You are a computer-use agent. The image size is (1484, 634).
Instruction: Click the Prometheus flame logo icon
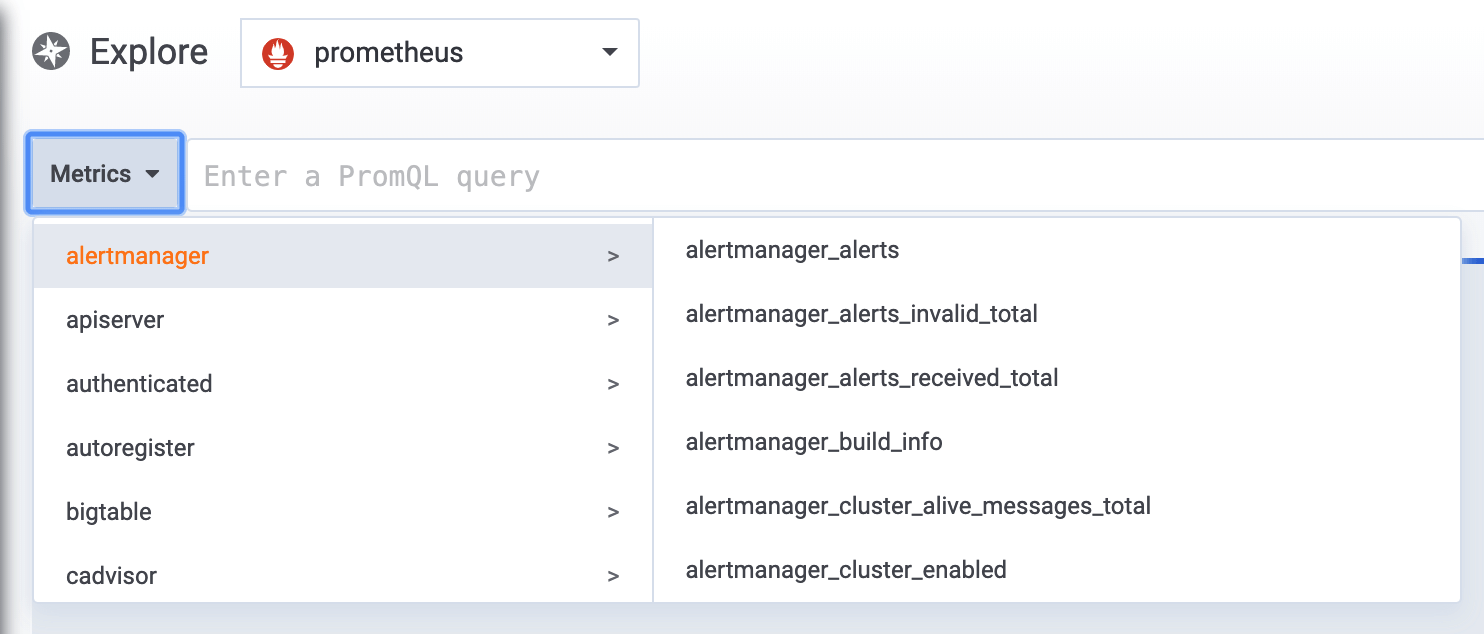click(278, 53)
